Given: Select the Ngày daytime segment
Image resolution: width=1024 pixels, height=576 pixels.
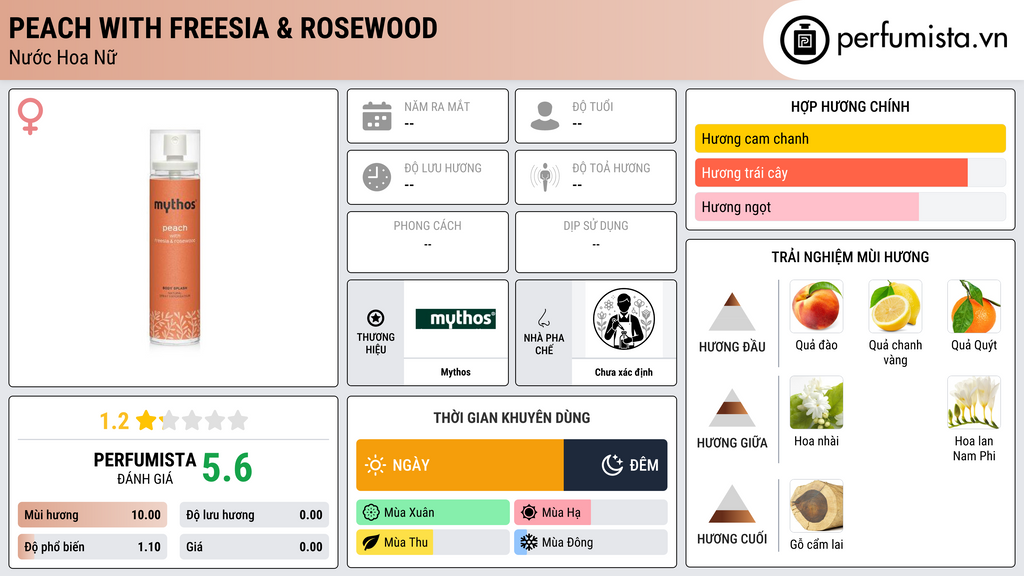Looking at the screenshot, I should coord(460,465).
